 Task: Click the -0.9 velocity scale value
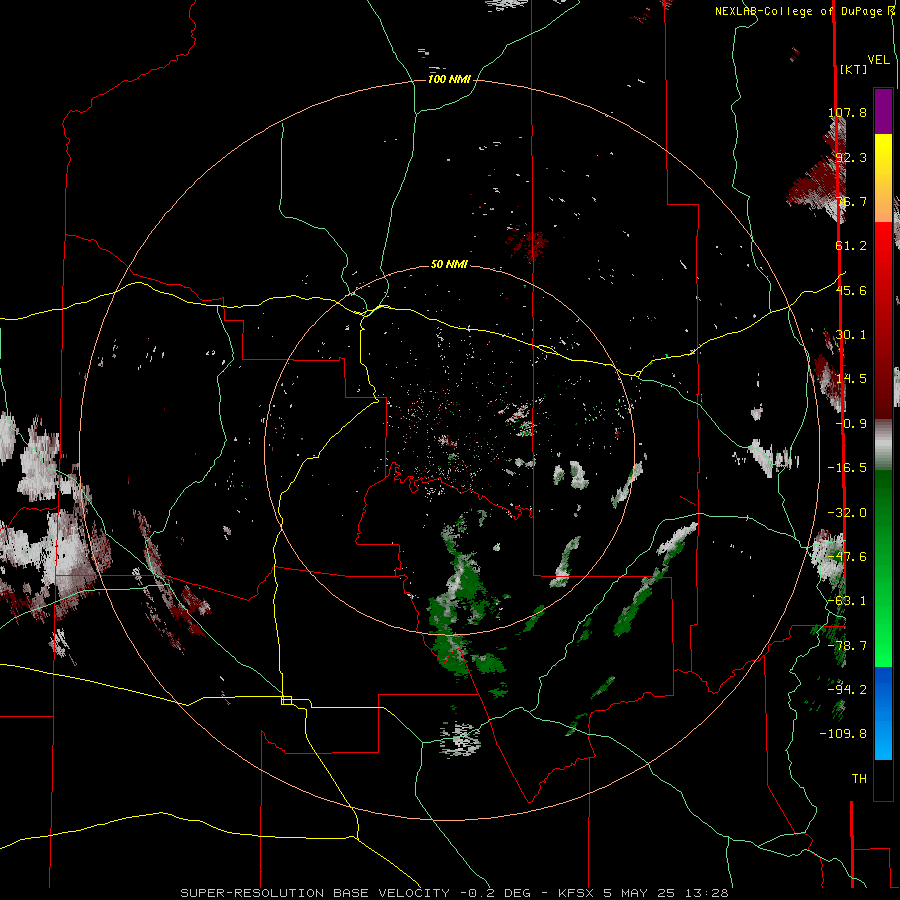click(x=851, y=424)
